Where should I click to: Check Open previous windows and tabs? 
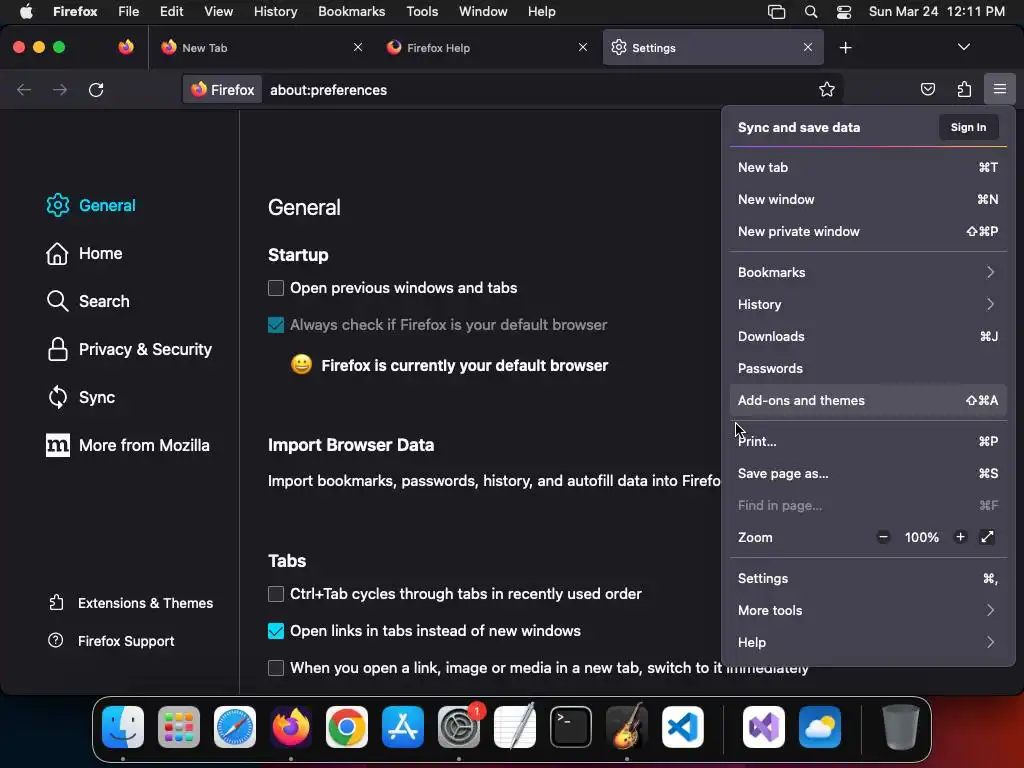coord(276,288)
